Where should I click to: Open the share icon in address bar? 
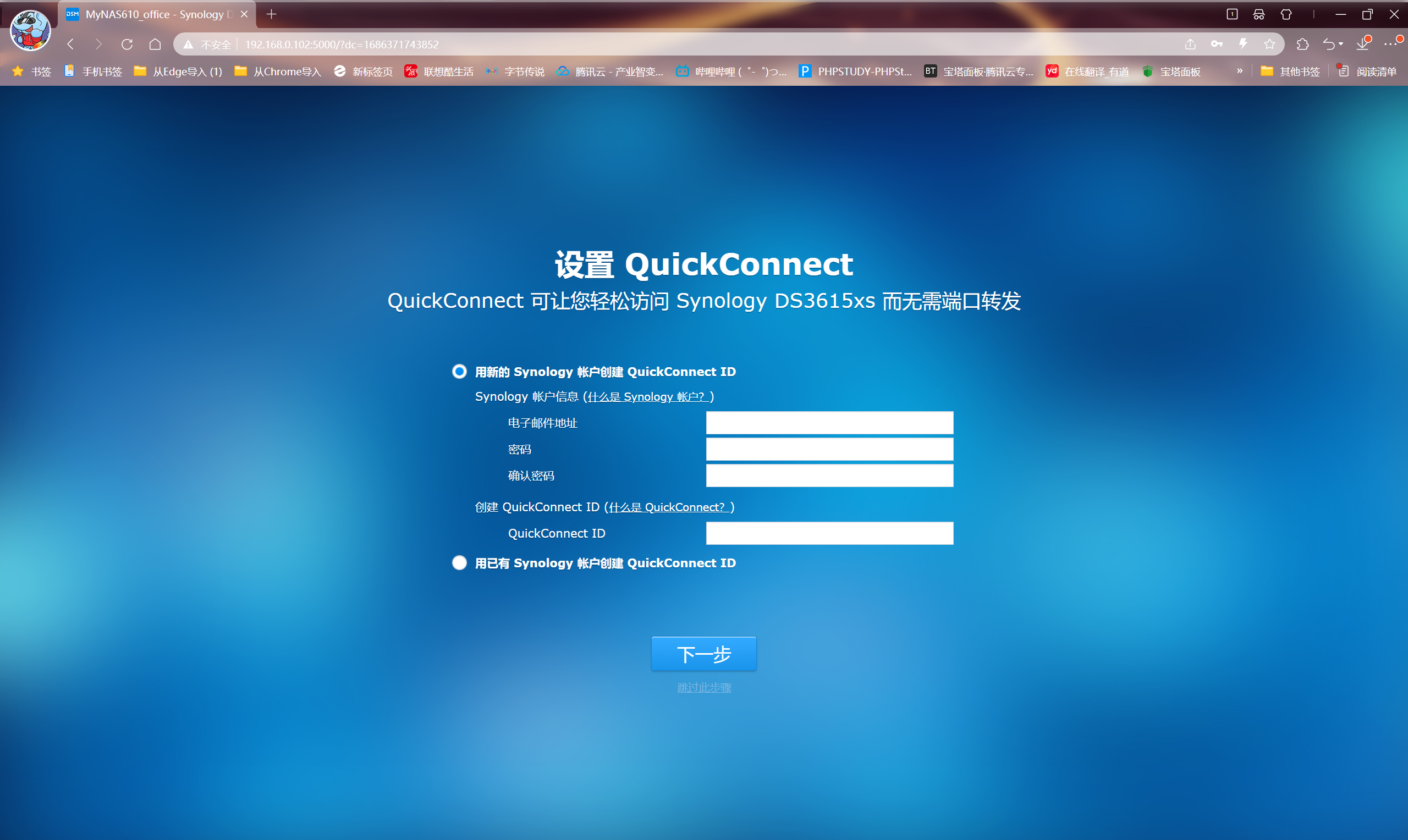[1190, 44]
